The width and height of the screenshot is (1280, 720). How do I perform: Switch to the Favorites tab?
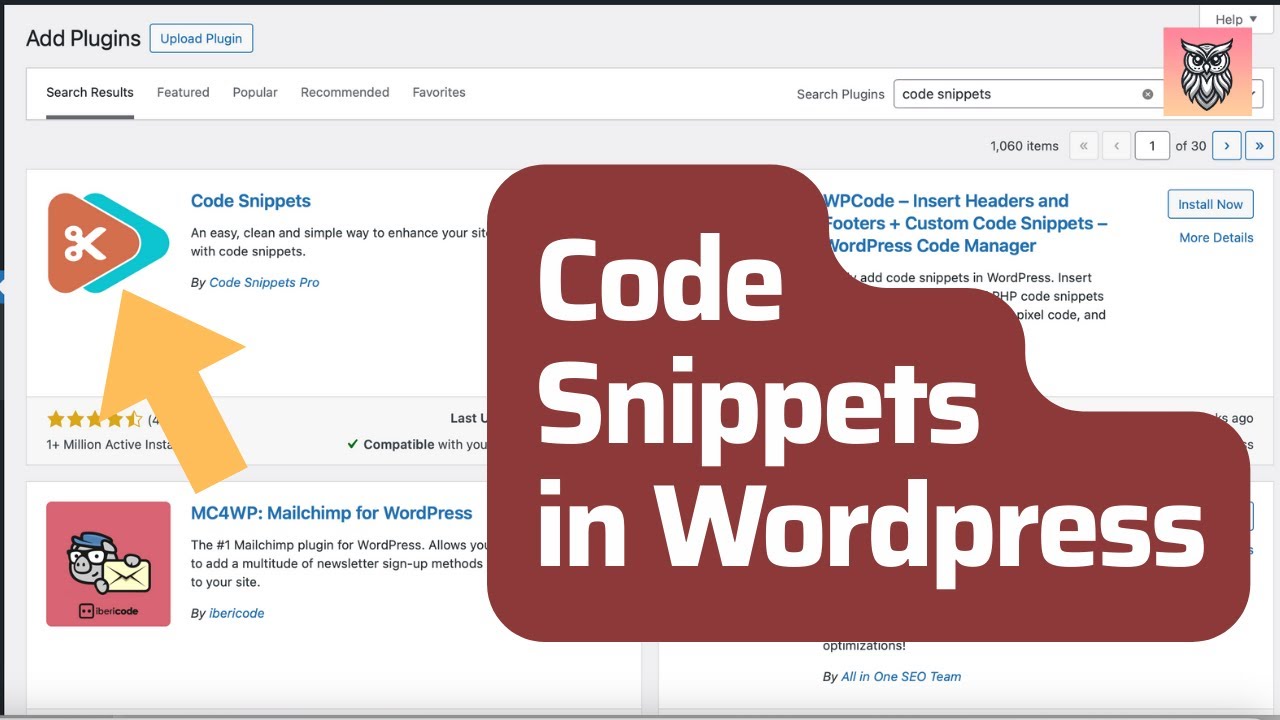click(x=439, y=92)
